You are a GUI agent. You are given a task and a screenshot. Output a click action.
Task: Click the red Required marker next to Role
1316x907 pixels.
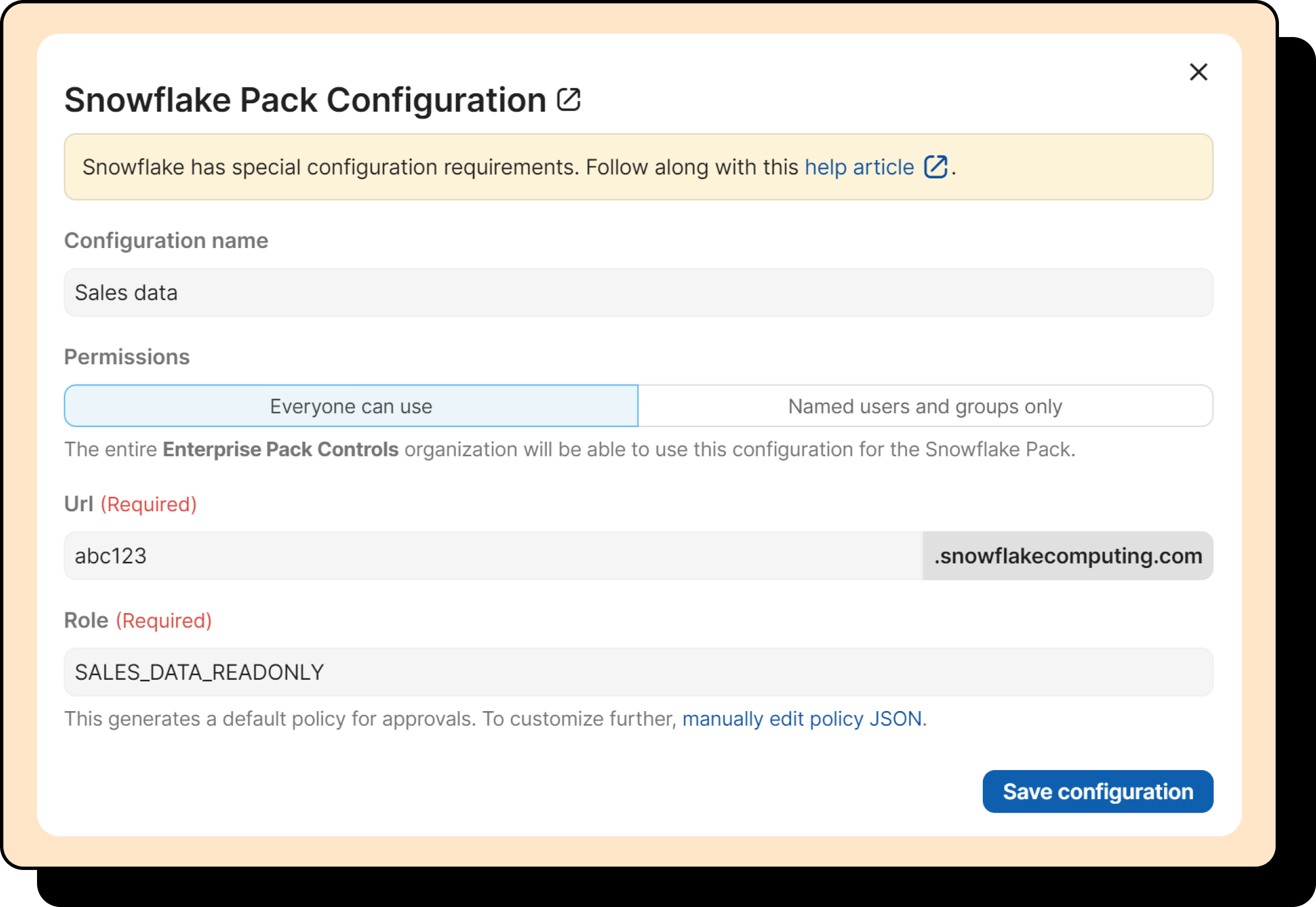pyautogui.click(x=164, y=621)
